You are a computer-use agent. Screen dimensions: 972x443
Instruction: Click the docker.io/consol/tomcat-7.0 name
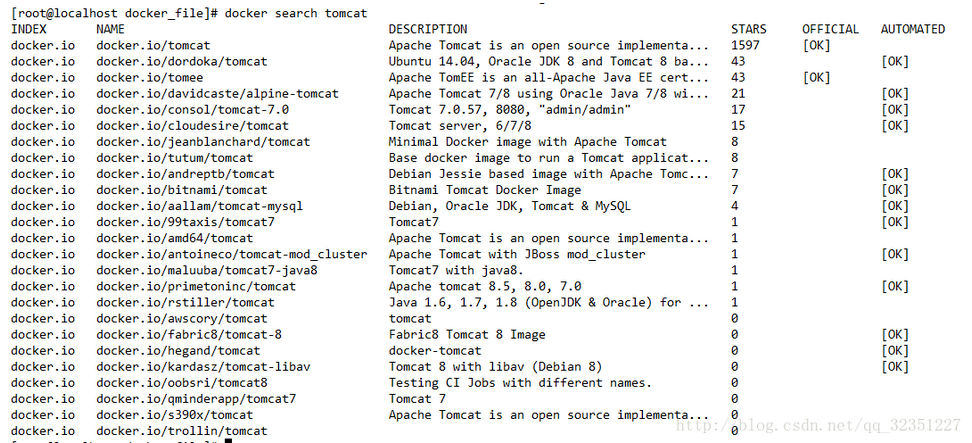coord(192,110)
